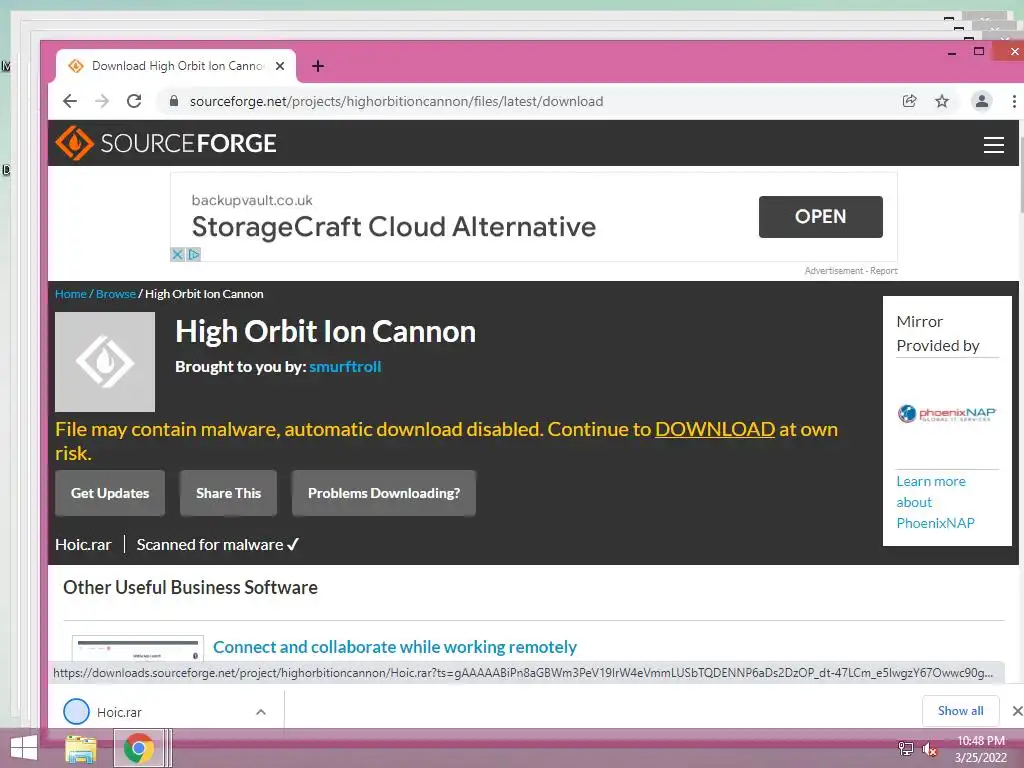The width and height of the screenshot is (1024, 768).
Task: Click the phoenixNAP mirror logo
Action: click(947, 413)
